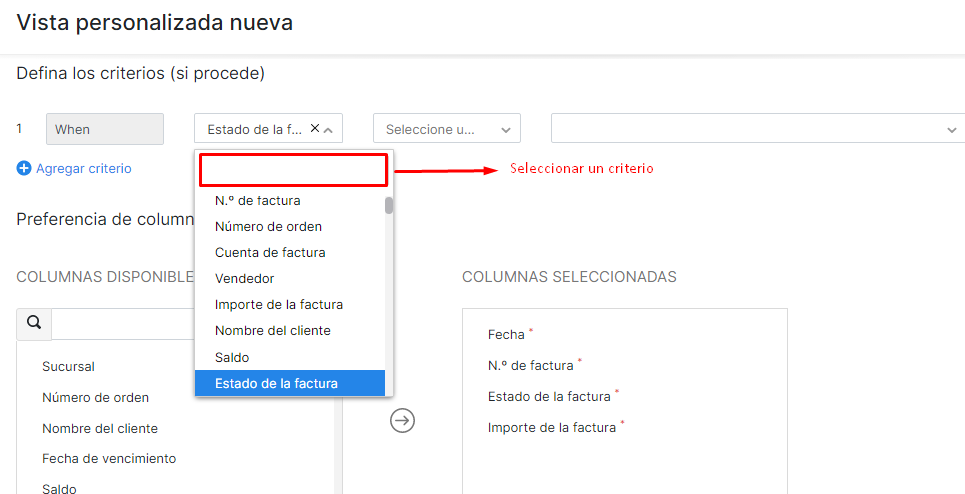Image resolution: width=965 pixels, height=494 pixels.
Task: Pick Saldo from the dropdown options
Action: pyautogui.click(x=232, y=357)
